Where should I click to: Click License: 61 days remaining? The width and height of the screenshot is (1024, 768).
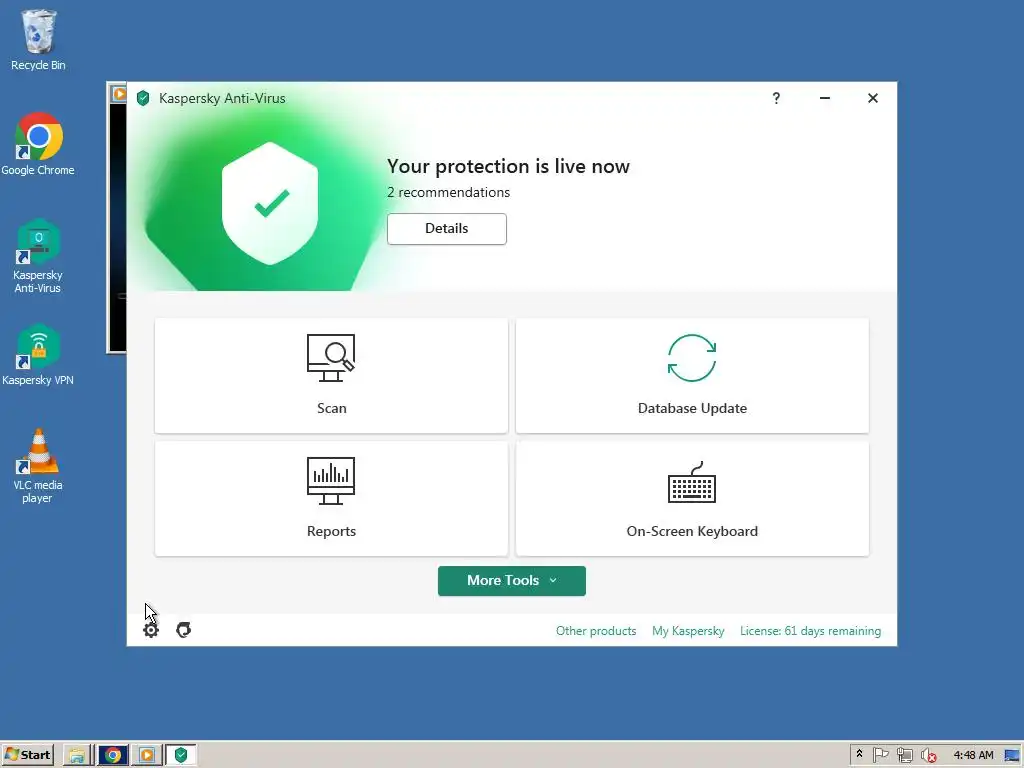(810, 631)
